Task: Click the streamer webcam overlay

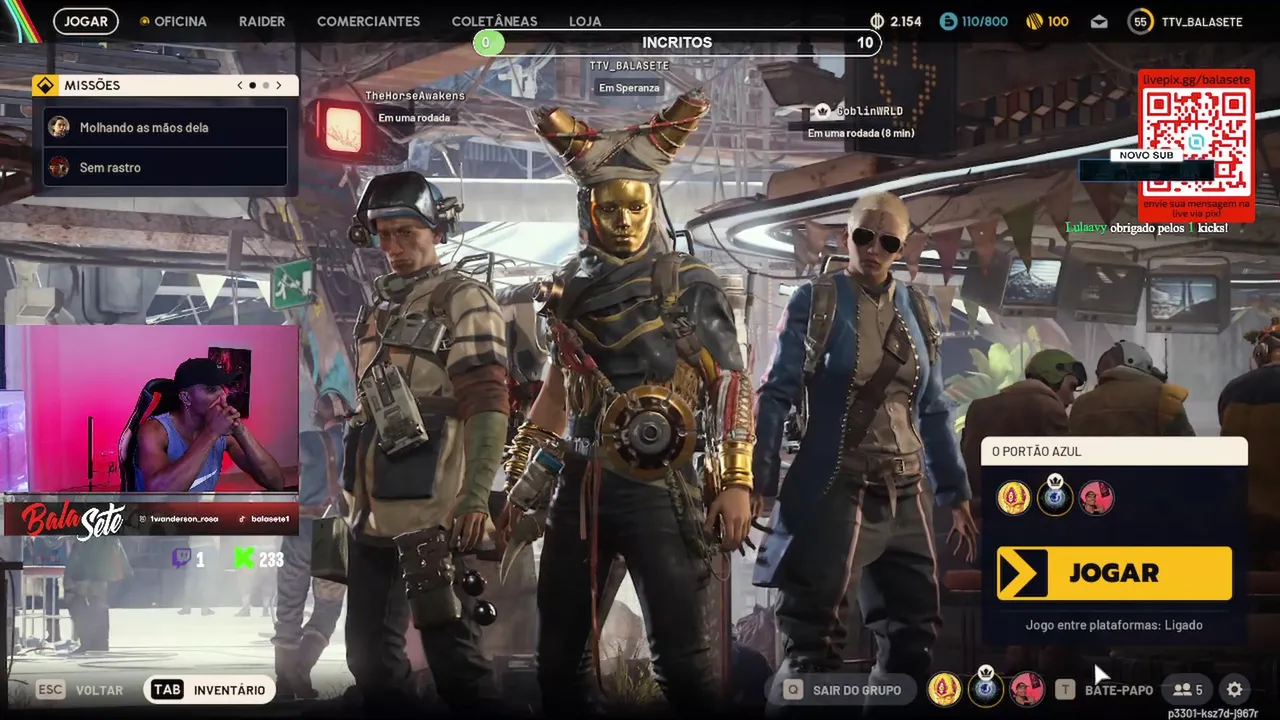Action: click(x=150, y=410)
